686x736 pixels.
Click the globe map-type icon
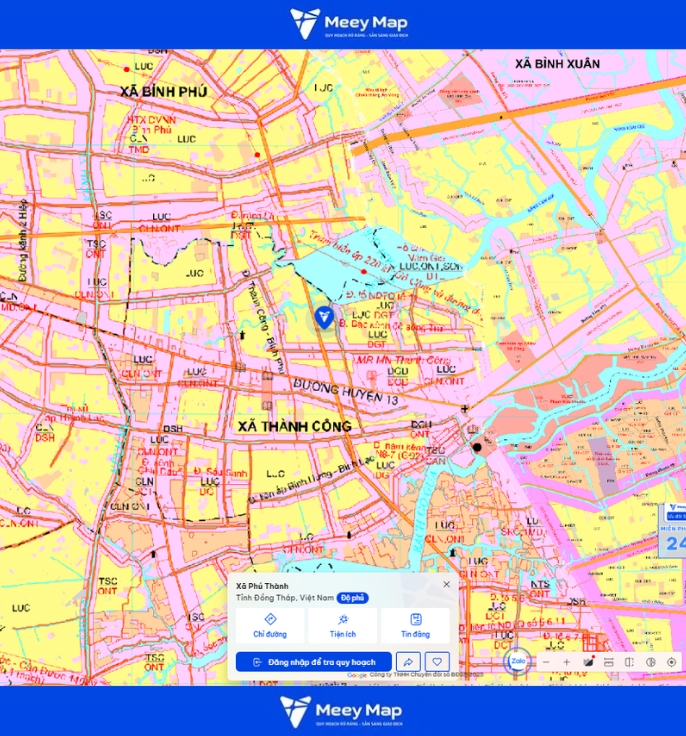tap(650, 662)
